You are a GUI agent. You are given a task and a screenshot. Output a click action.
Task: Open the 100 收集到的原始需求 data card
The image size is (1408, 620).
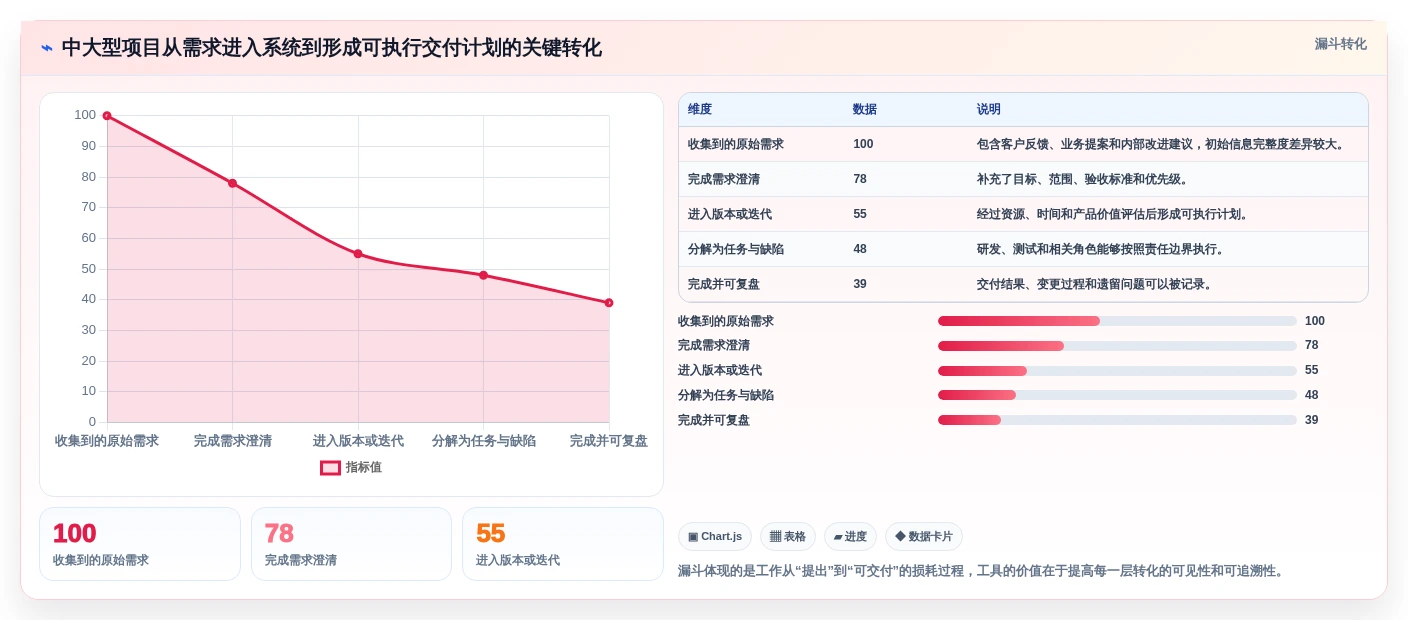point(140,544)
